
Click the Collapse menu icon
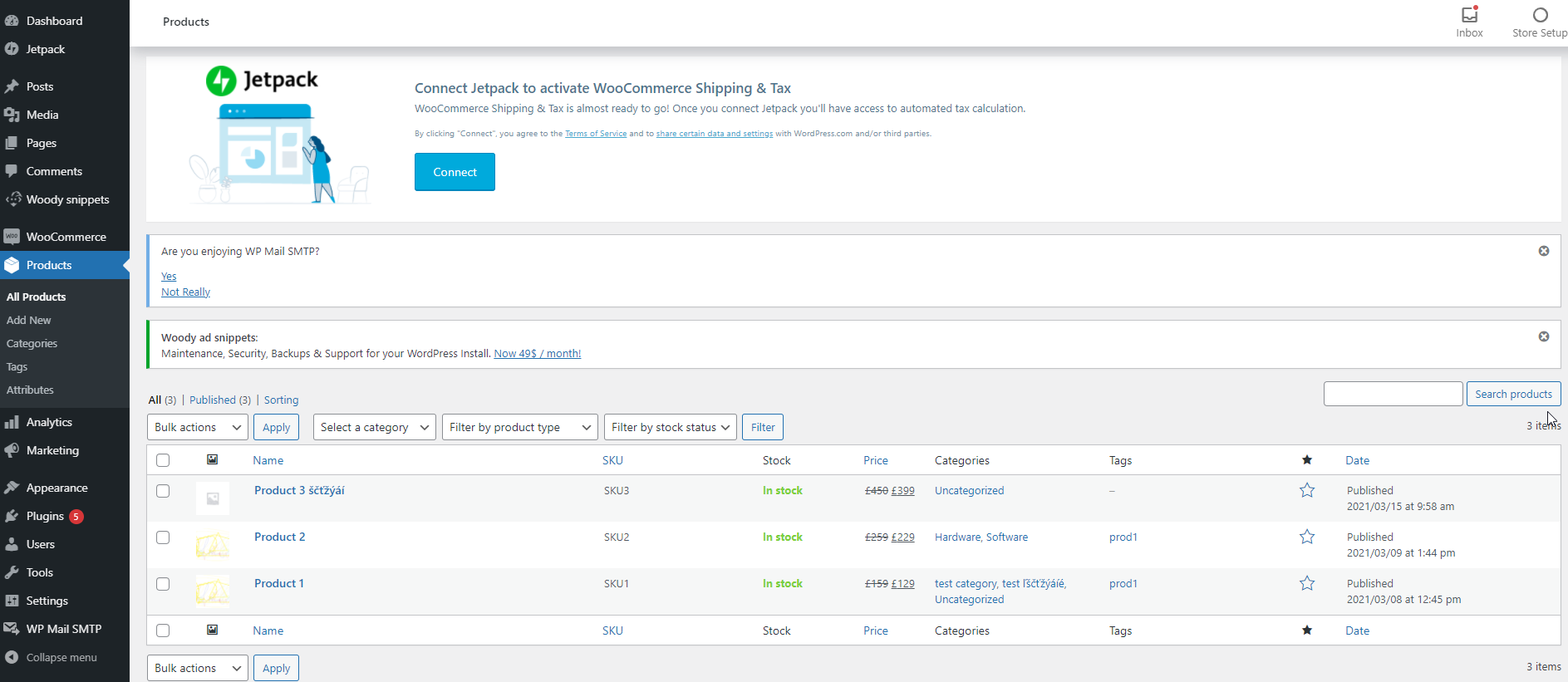(12, 657)
